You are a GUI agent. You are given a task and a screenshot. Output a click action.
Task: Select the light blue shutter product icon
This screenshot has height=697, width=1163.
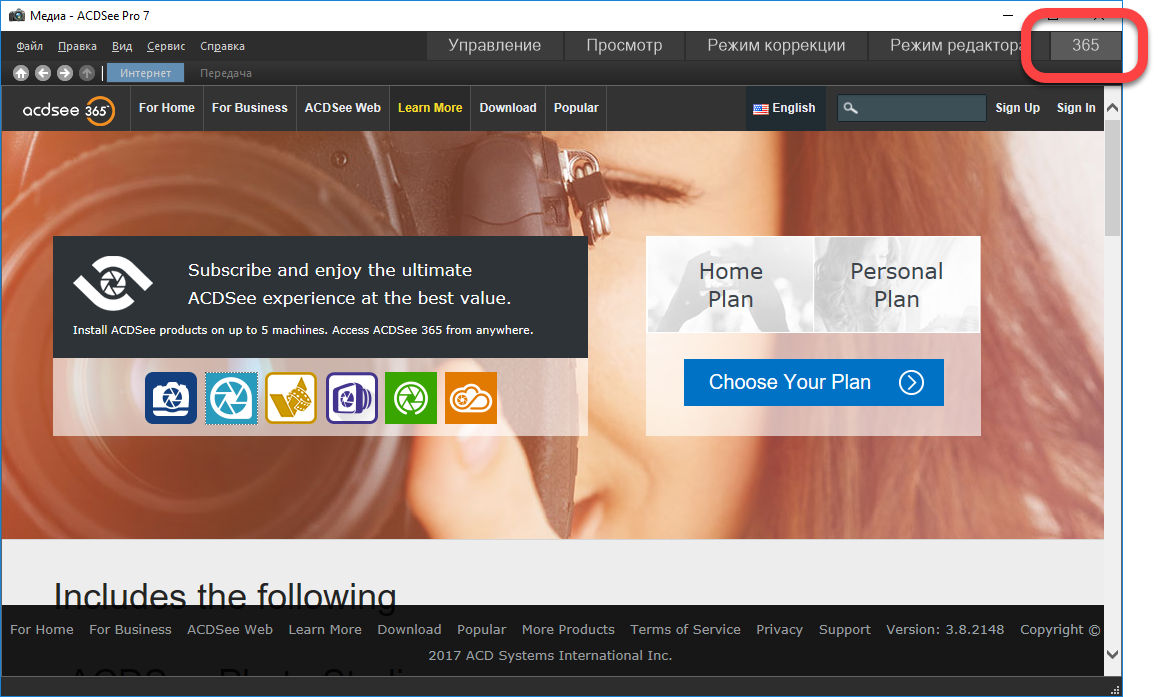tap(232, 398)
